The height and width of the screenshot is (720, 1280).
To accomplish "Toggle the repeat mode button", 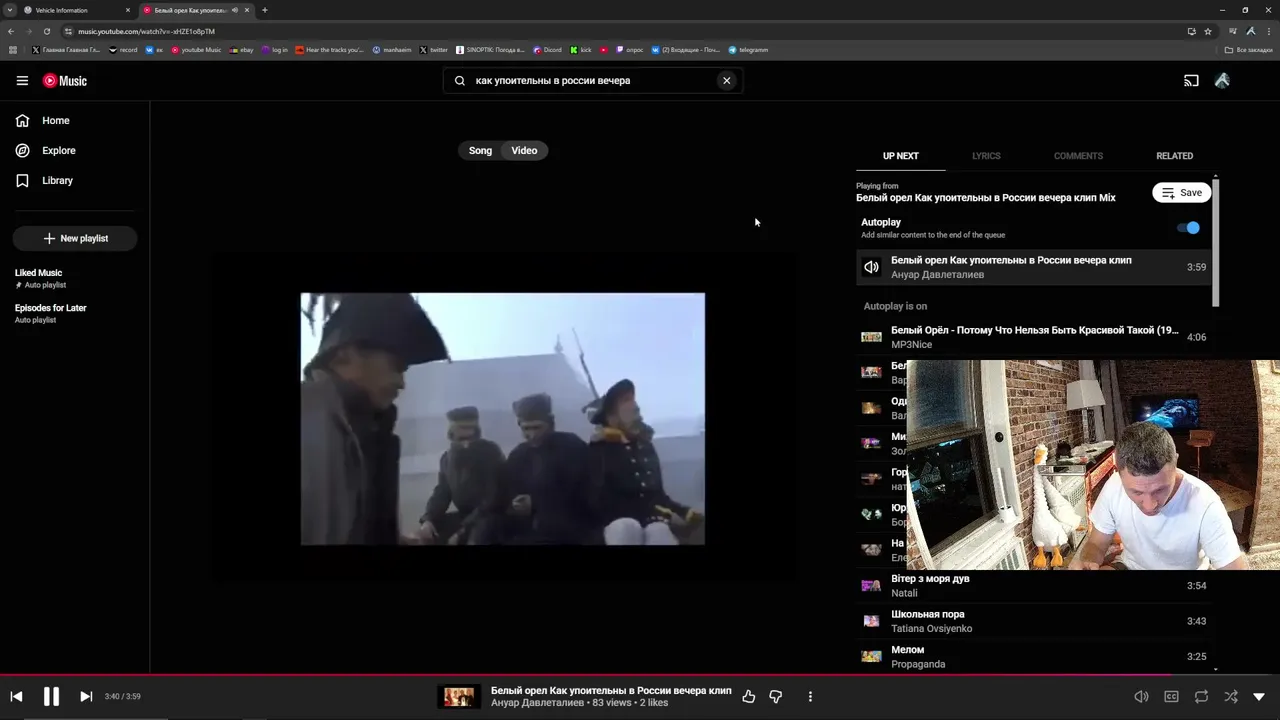I will point(1201,697).
